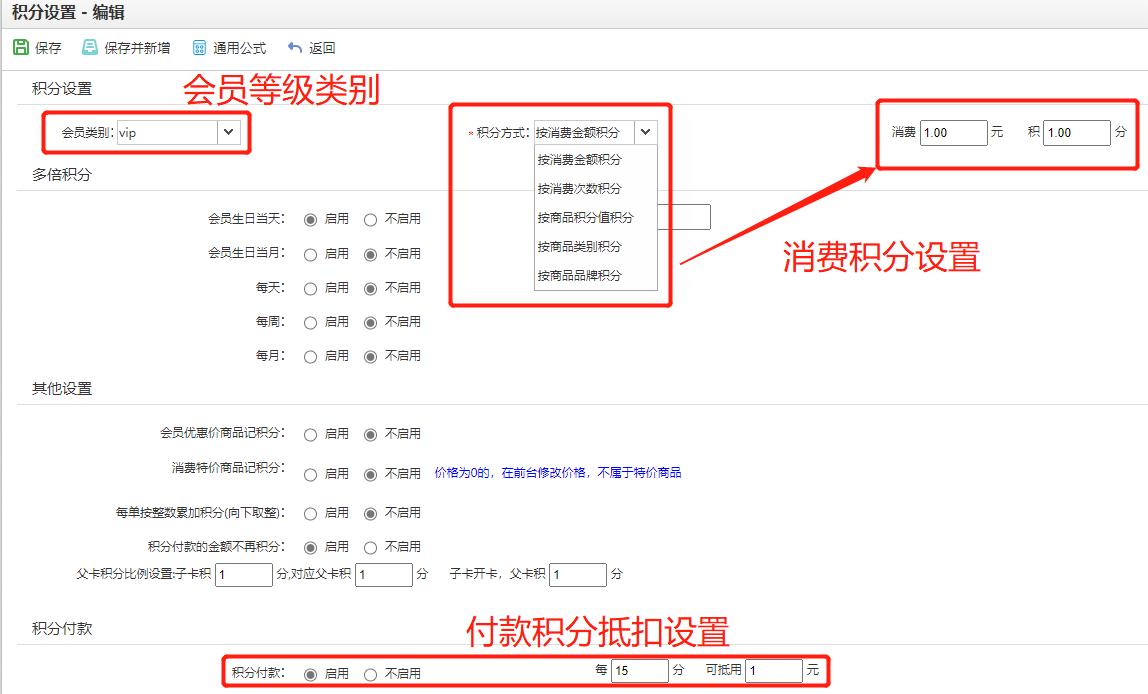The image size is (1148, 694).
Task: Enable 会员生日当月 multiple points
Action: [311, 253]
